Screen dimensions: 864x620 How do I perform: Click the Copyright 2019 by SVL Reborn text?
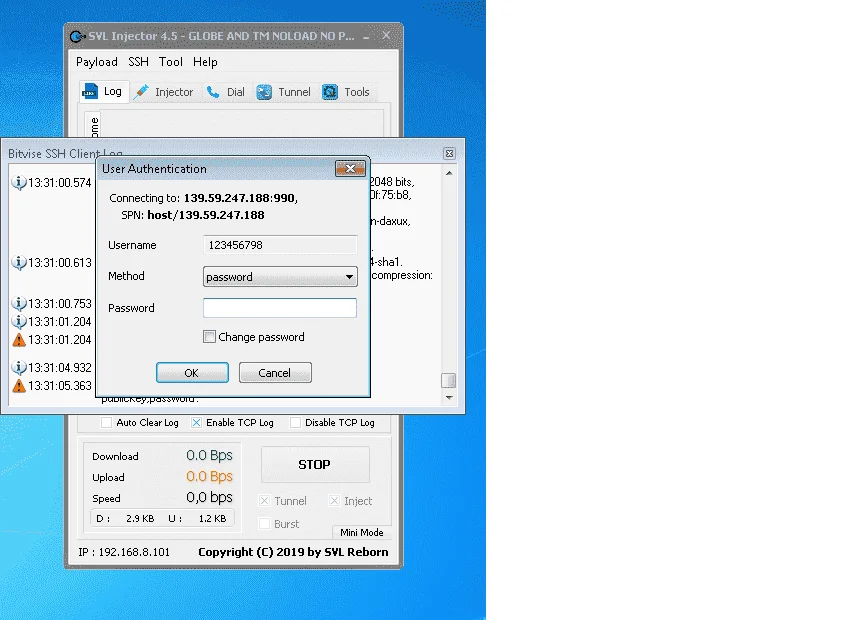tap(293, 552)
